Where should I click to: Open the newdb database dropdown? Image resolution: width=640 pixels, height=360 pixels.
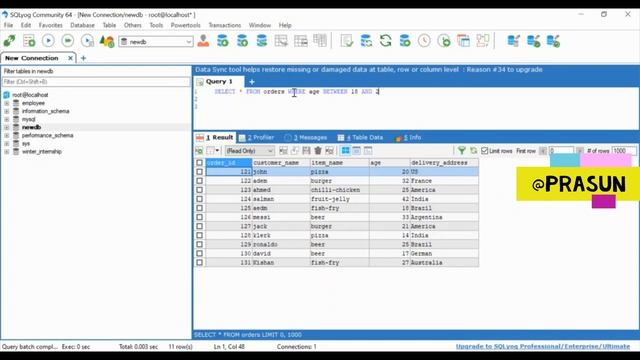click(188, 42)
